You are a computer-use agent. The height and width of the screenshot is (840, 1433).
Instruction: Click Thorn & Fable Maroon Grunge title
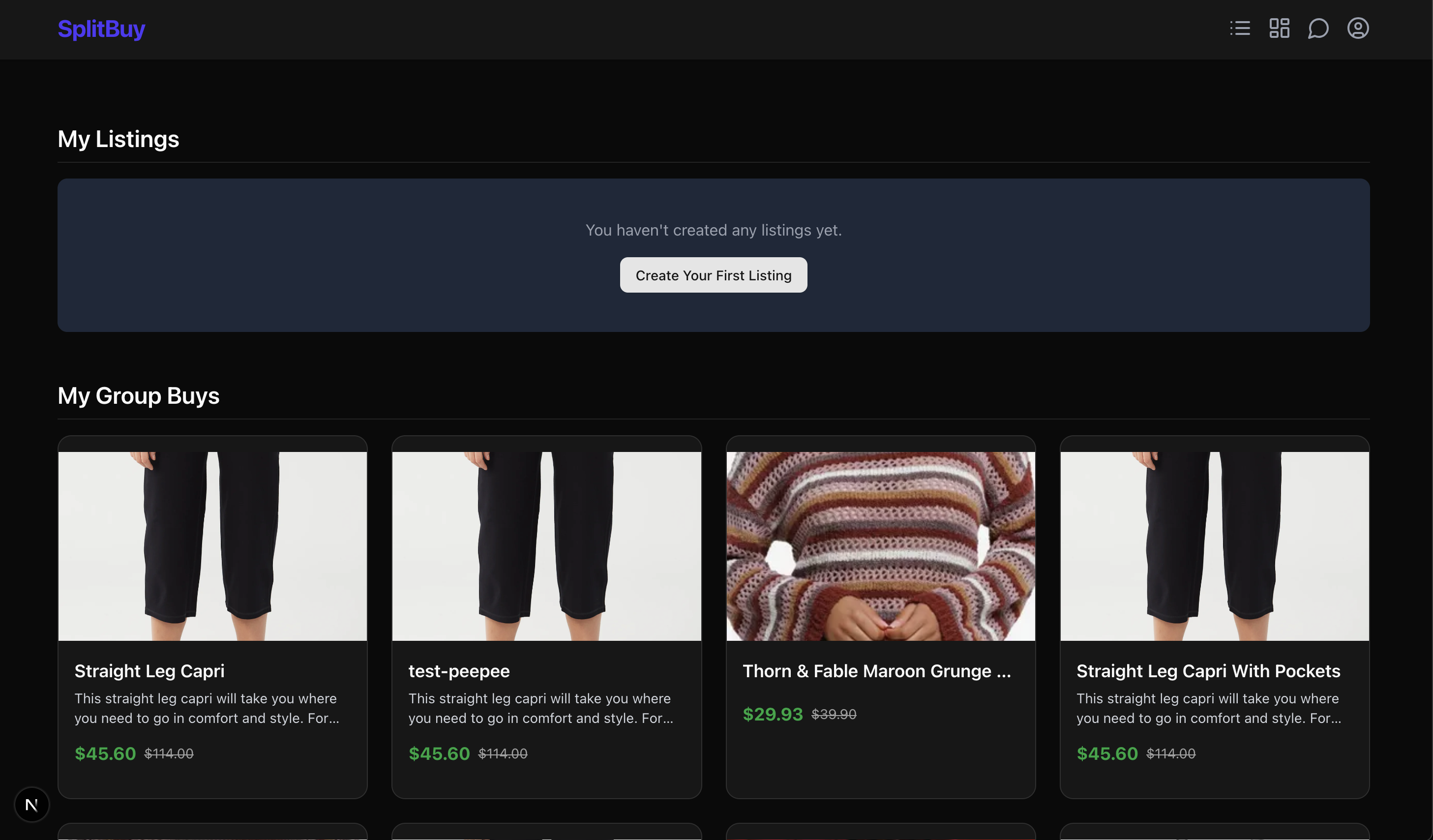point(876,671)
